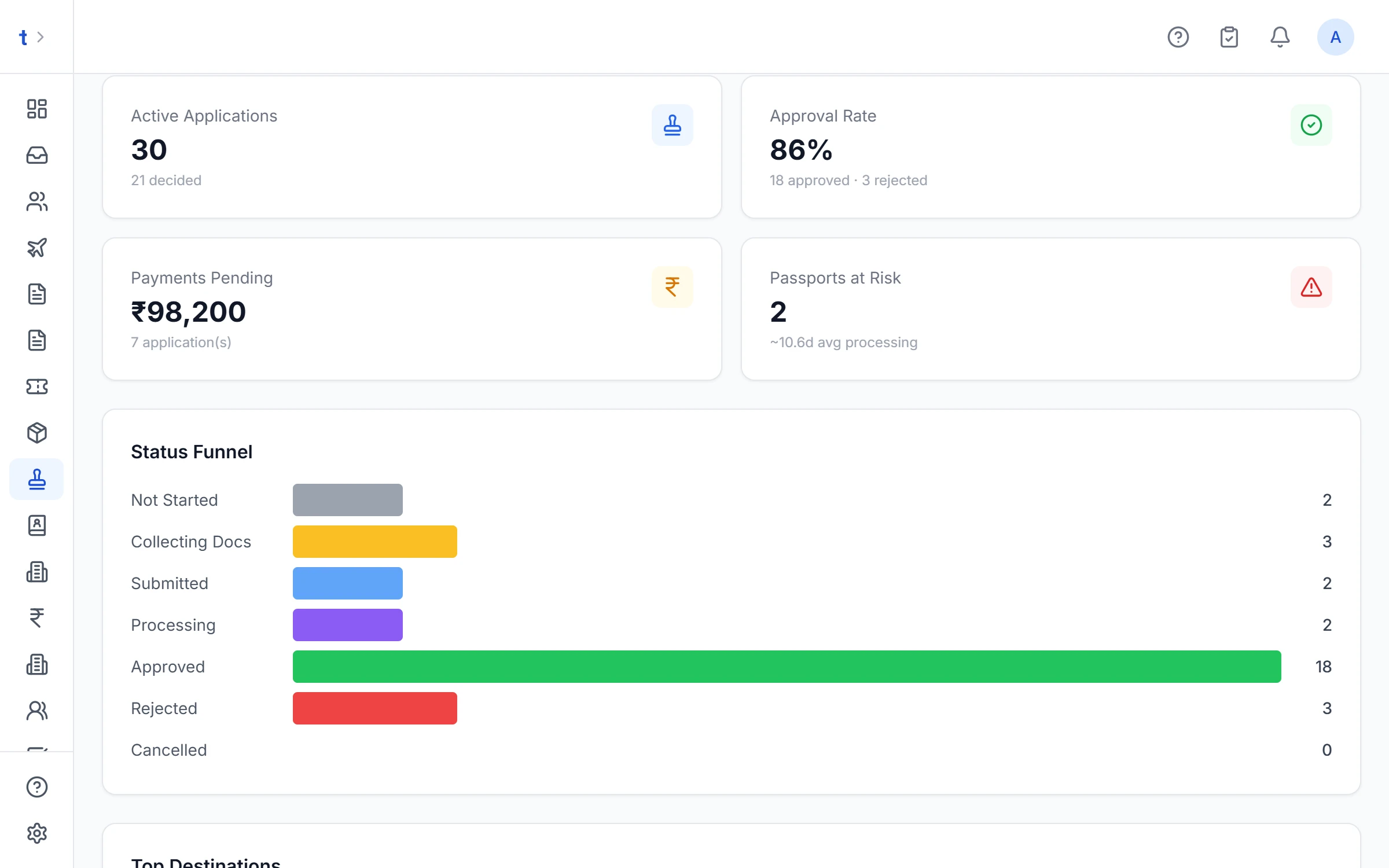Open the sidebar help question icon
The image size is (1389, 868).
36,787
